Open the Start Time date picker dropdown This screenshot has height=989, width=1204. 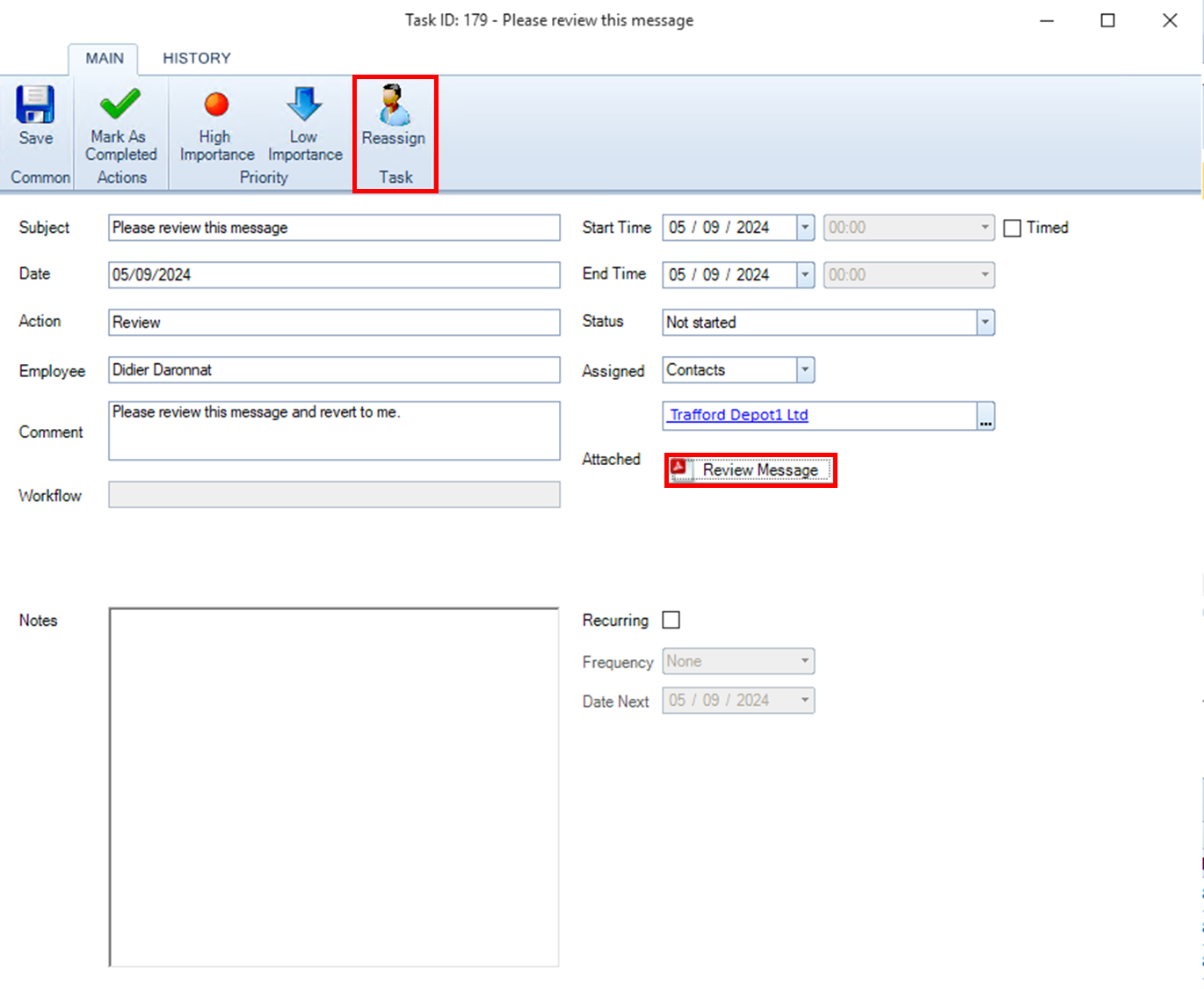coord(805,228)
